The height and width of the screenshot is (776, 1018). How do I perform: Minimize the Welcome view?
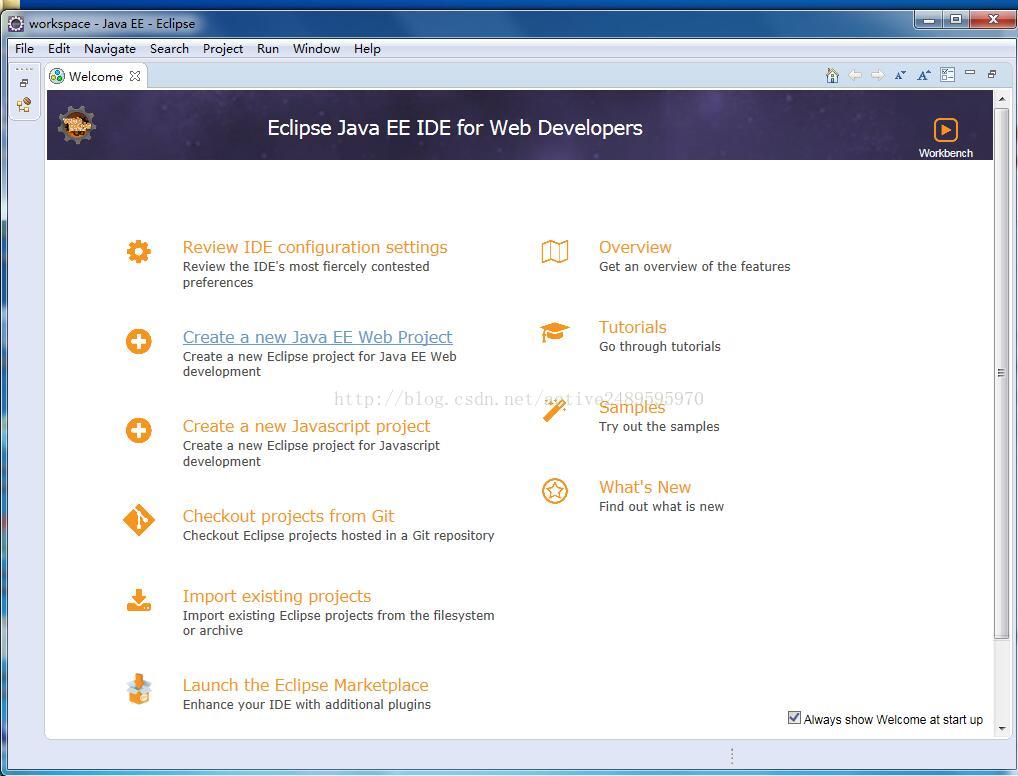coord(970,73)
